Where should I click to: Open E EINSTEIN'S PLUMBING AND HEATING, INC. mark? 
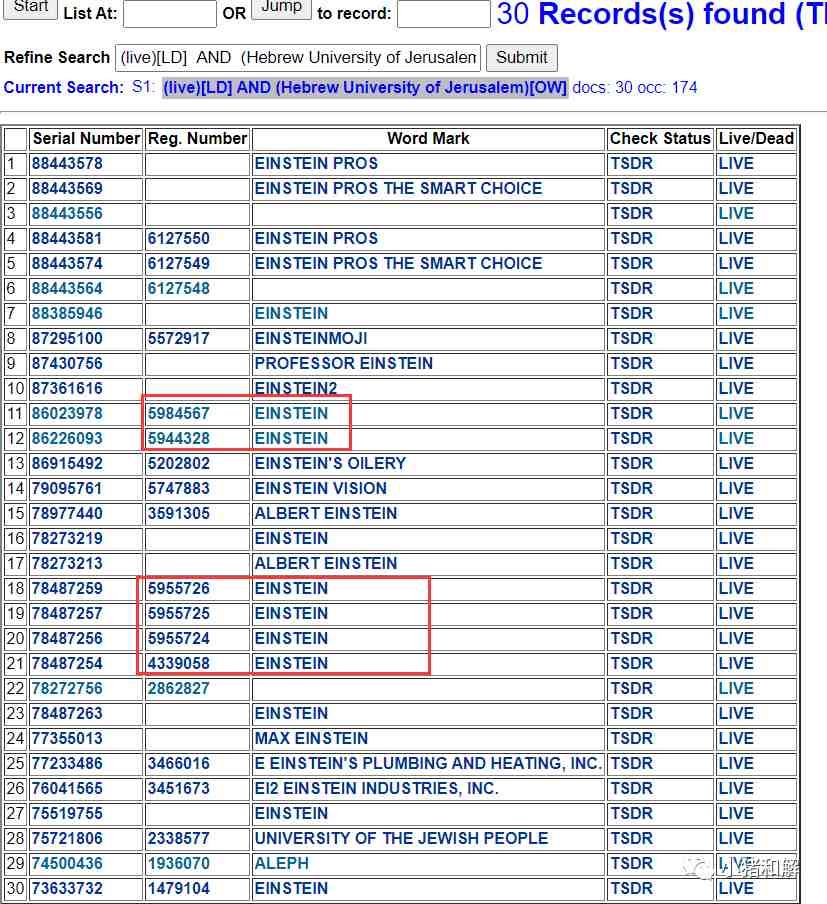[428, 763]
